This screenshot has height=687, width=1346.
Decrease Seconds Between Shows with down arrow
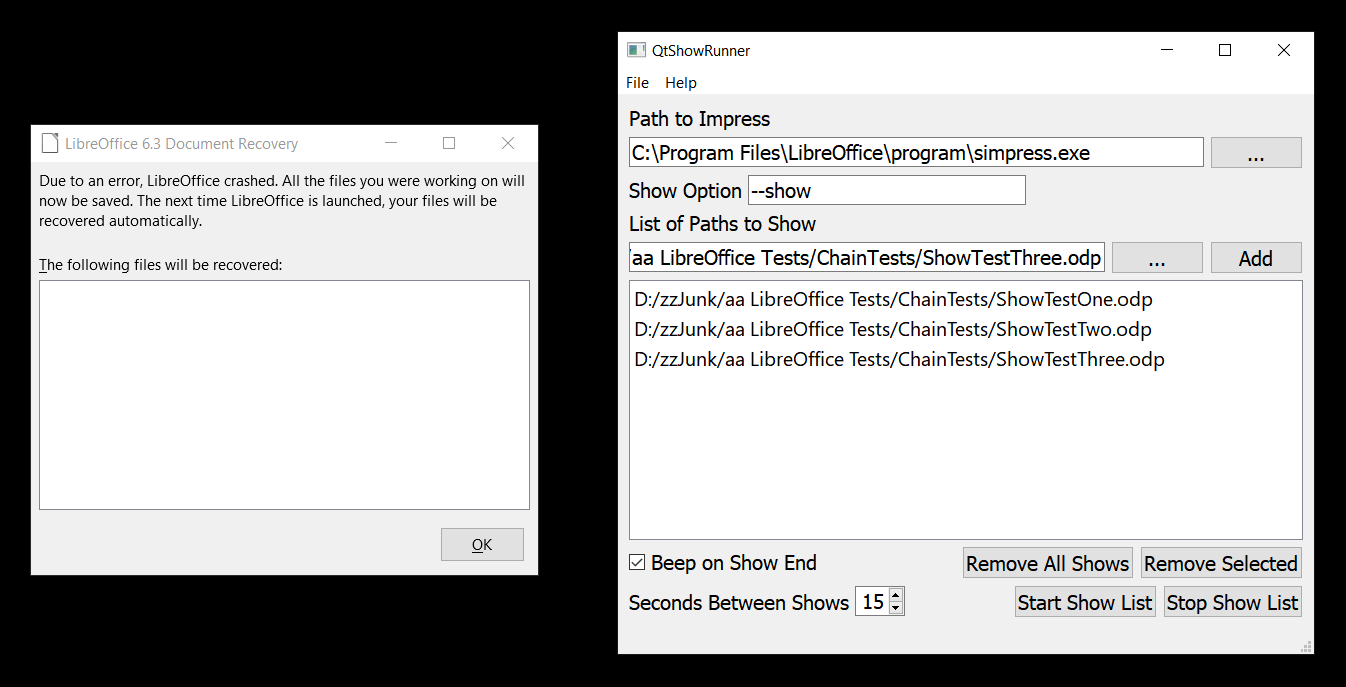point(896,608)
